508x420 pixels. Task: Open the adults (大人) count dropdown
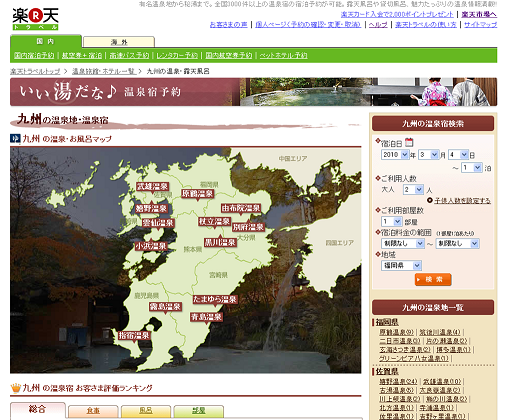click(413, 190)
